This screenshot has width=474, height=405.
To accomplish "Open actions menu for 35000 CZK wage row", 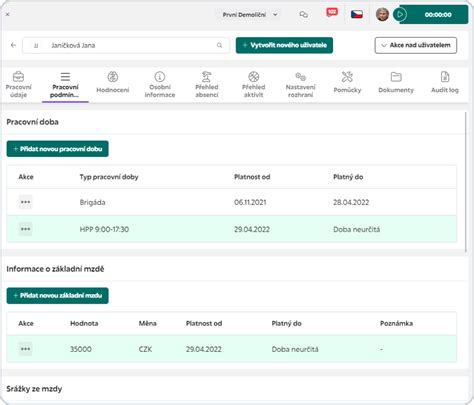I will [25, 349].
